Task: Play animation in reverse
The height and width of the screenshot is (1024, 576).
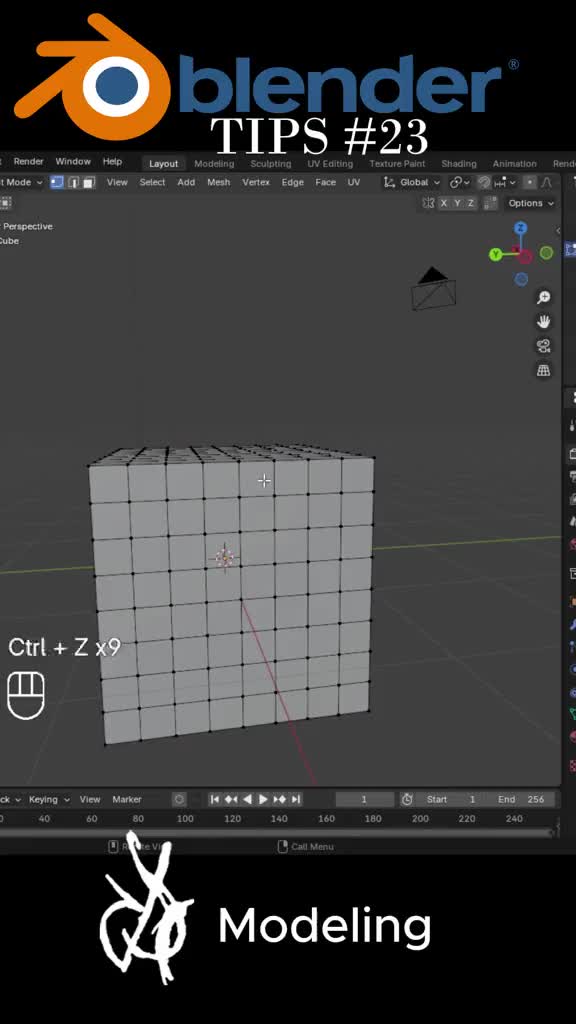Action: pyautogui.click(x=247, y=799)
